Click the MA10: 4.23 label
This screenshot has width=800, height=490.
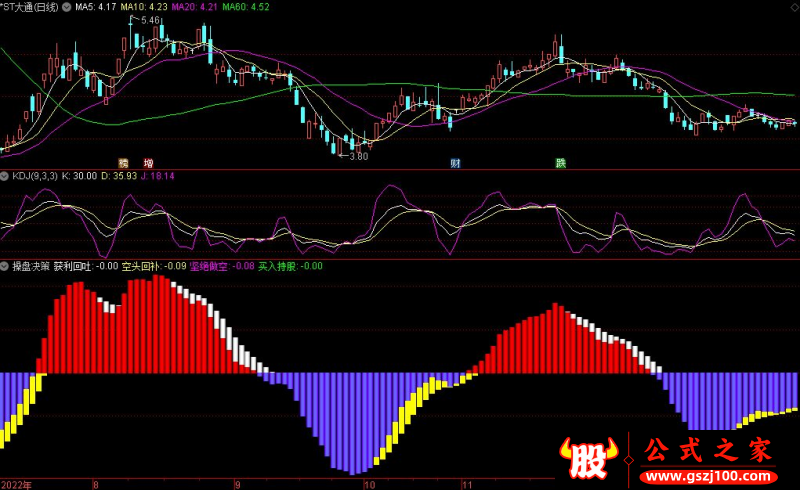pyautogui.click(x=144, y=7)
